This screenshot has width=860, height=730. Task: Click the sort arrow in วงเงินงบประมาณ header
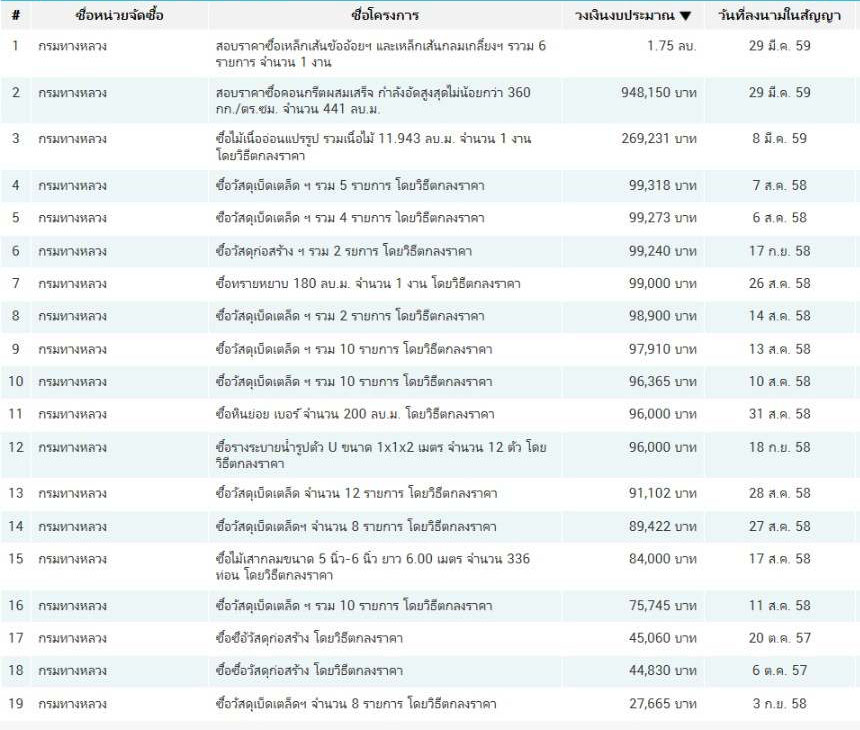tap(685, 16)
